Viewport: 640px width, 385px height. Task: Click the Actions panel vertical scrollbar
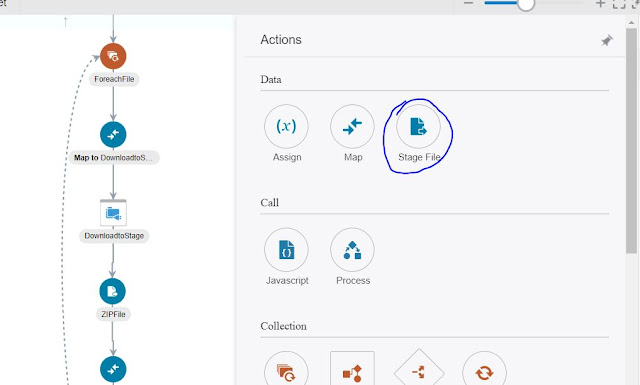coord(631,141)
